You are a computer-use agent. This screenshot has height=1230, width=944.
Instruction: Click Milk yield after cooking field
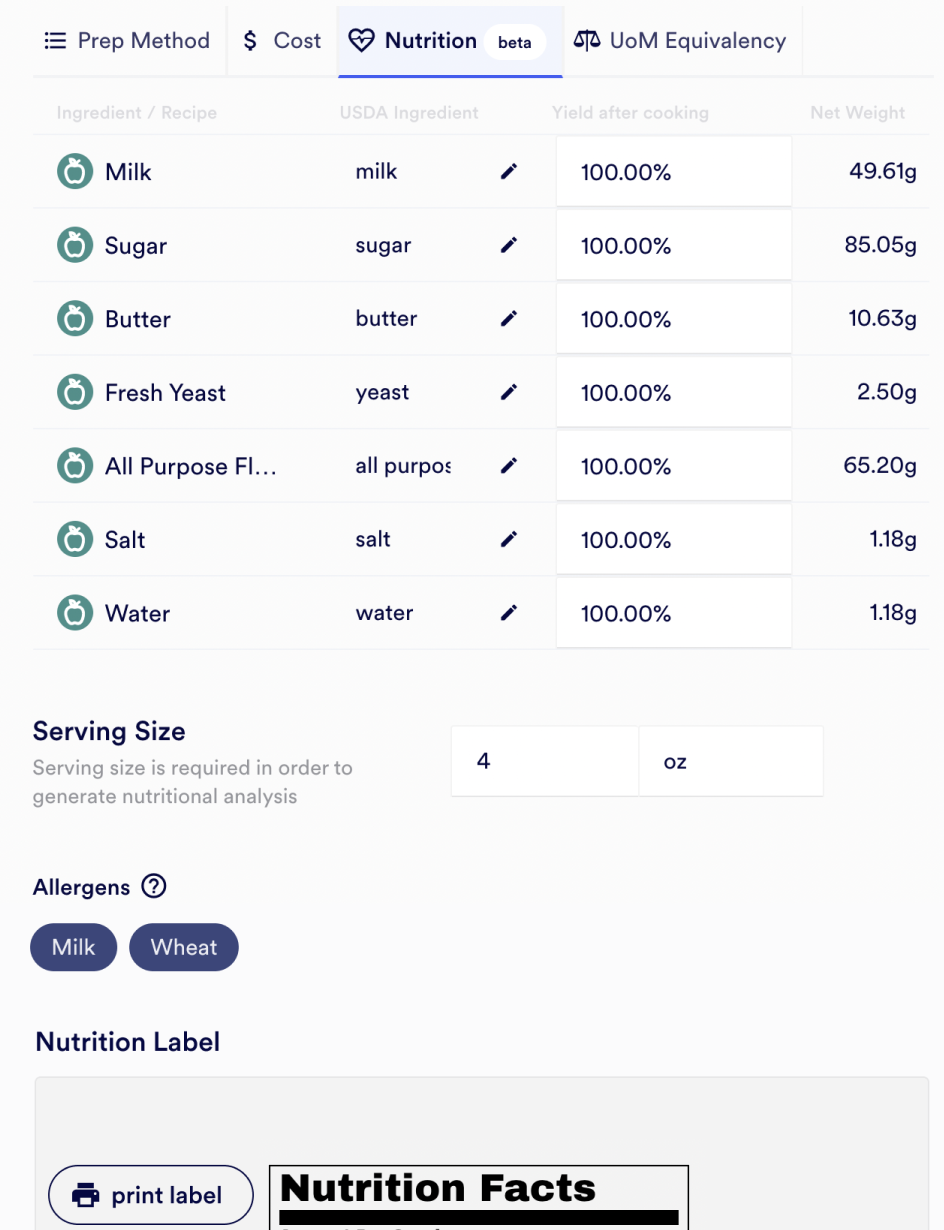pyautogui.click(x=674, y=172)
